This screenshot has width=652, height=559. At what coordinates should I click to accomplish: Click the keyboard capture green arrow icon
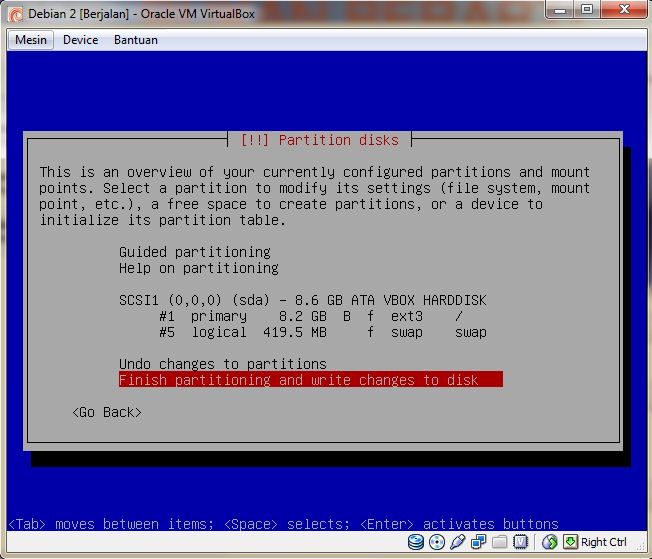coord(570,542)
